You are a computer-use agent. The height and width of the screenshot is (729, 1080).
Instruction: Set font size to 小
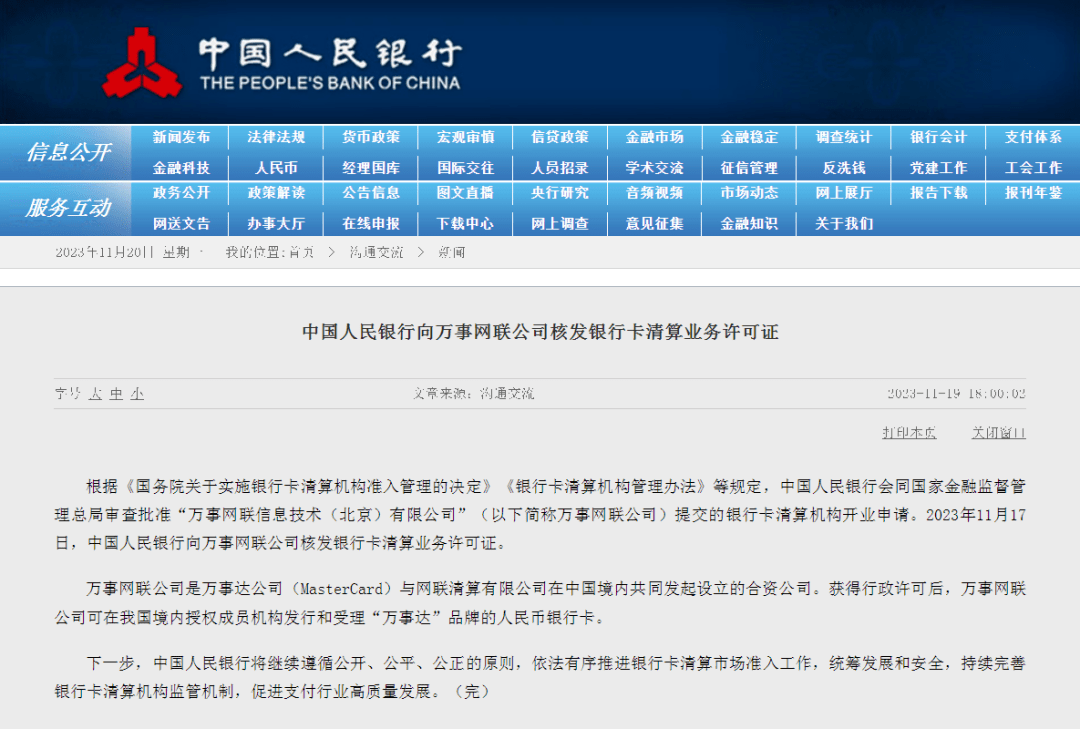tap(137, 394)
